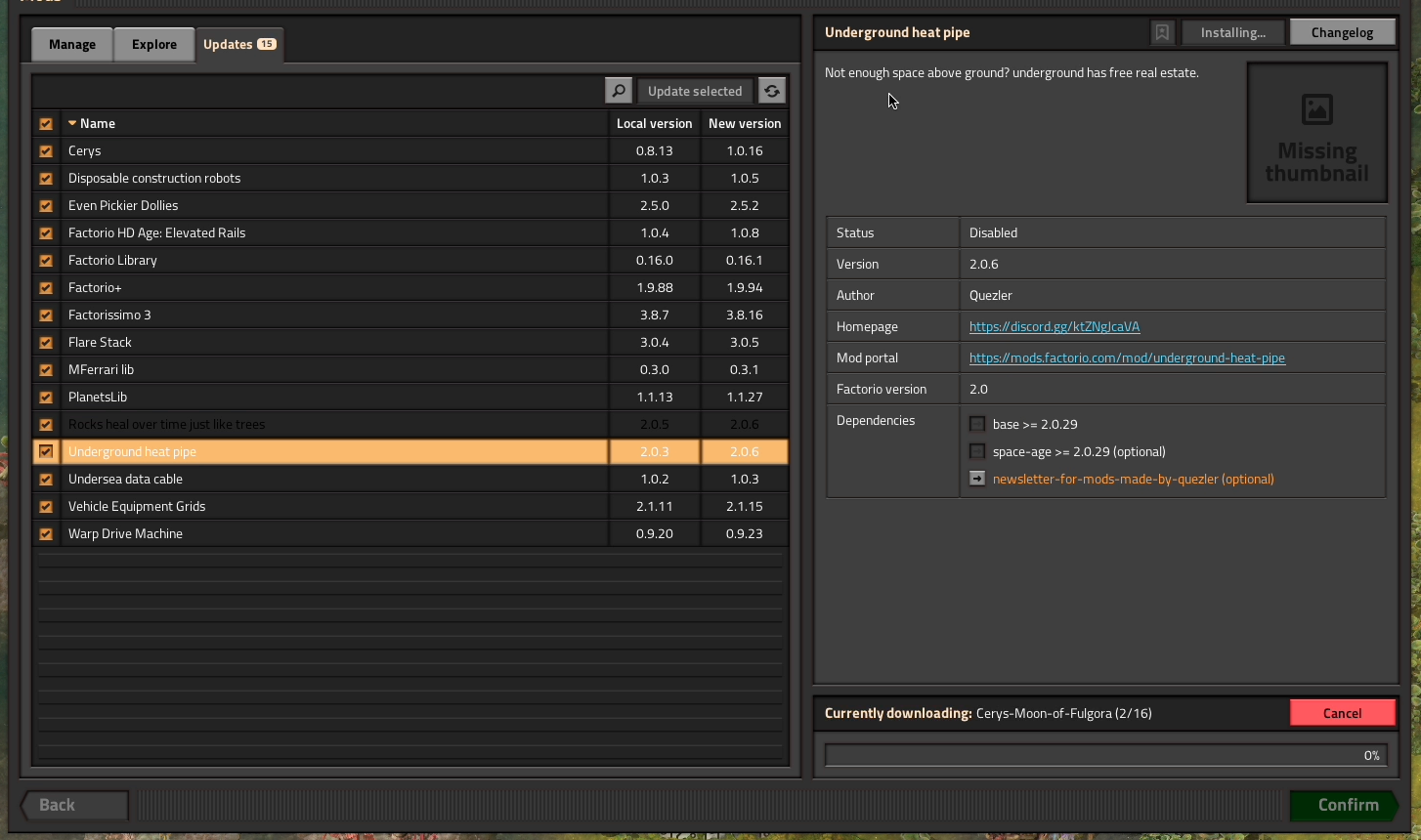Screen dimensions: 1421x840
Task: Uncheck Factorio HD Age: Elevated Rails checkbox
Action: 46,233
